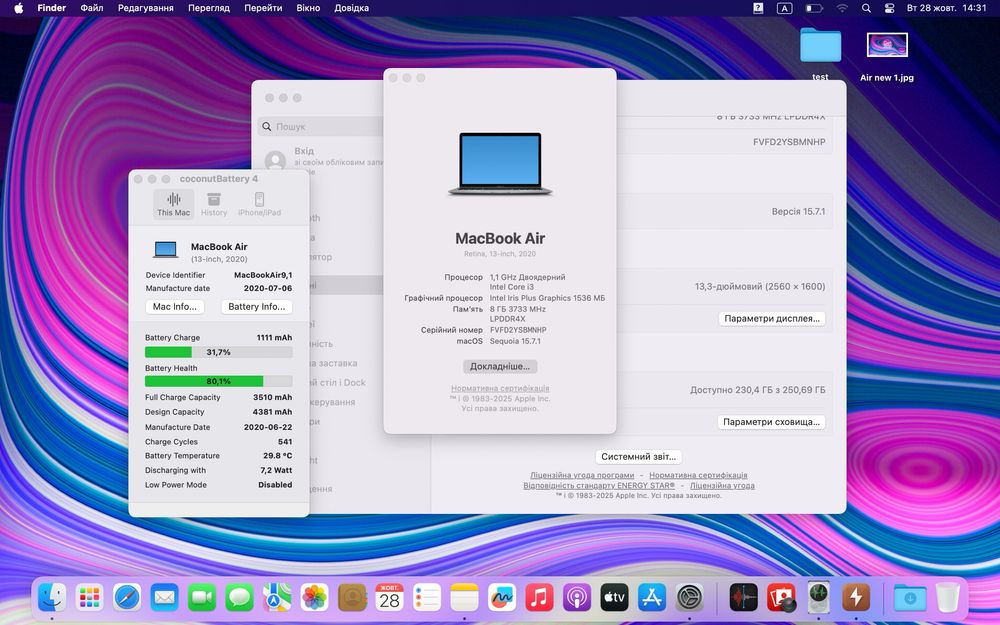Launch Photo Booth from the Dock
This screenshot has width=1000, height=625.
coord(781,598)
